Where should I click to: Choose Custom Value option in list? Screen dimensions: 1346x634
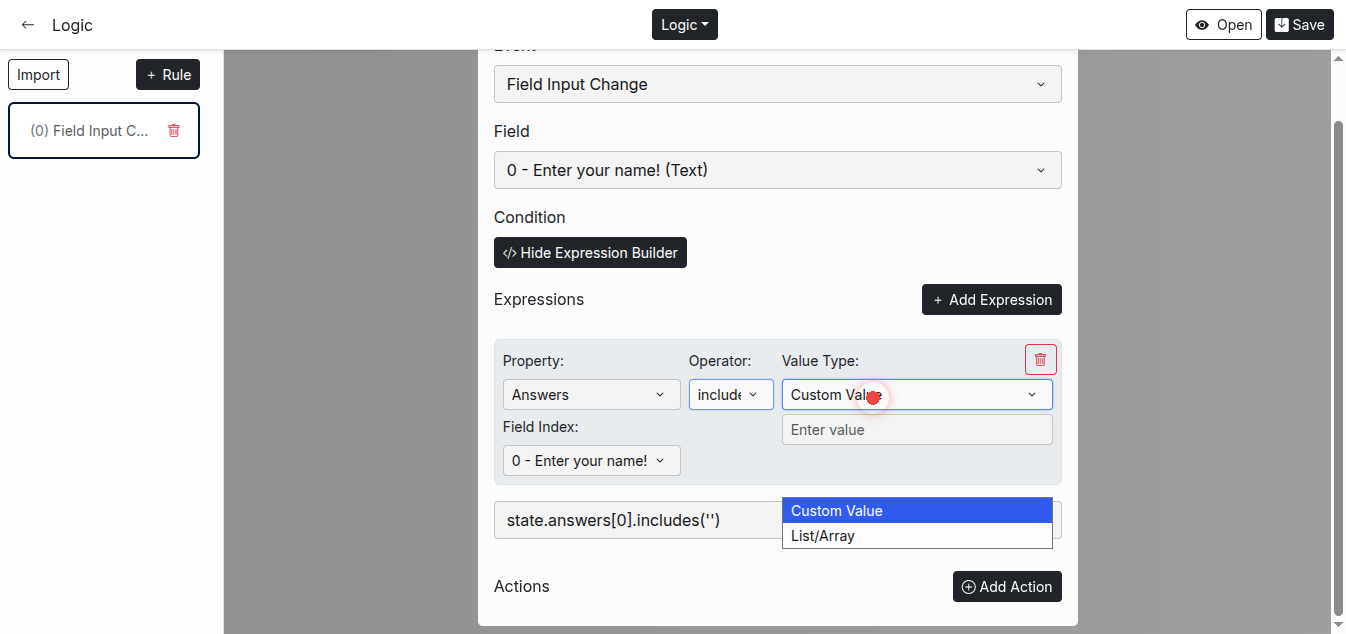tap(916, 511)
